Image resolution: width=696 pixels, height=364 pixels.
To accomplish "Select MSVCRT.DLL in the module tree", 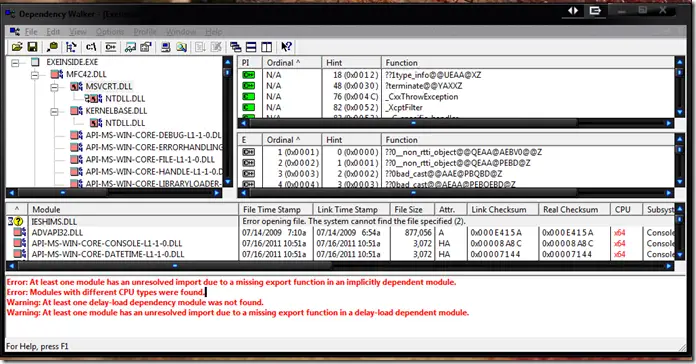I will pyautogui.click(x=109, y=87).
